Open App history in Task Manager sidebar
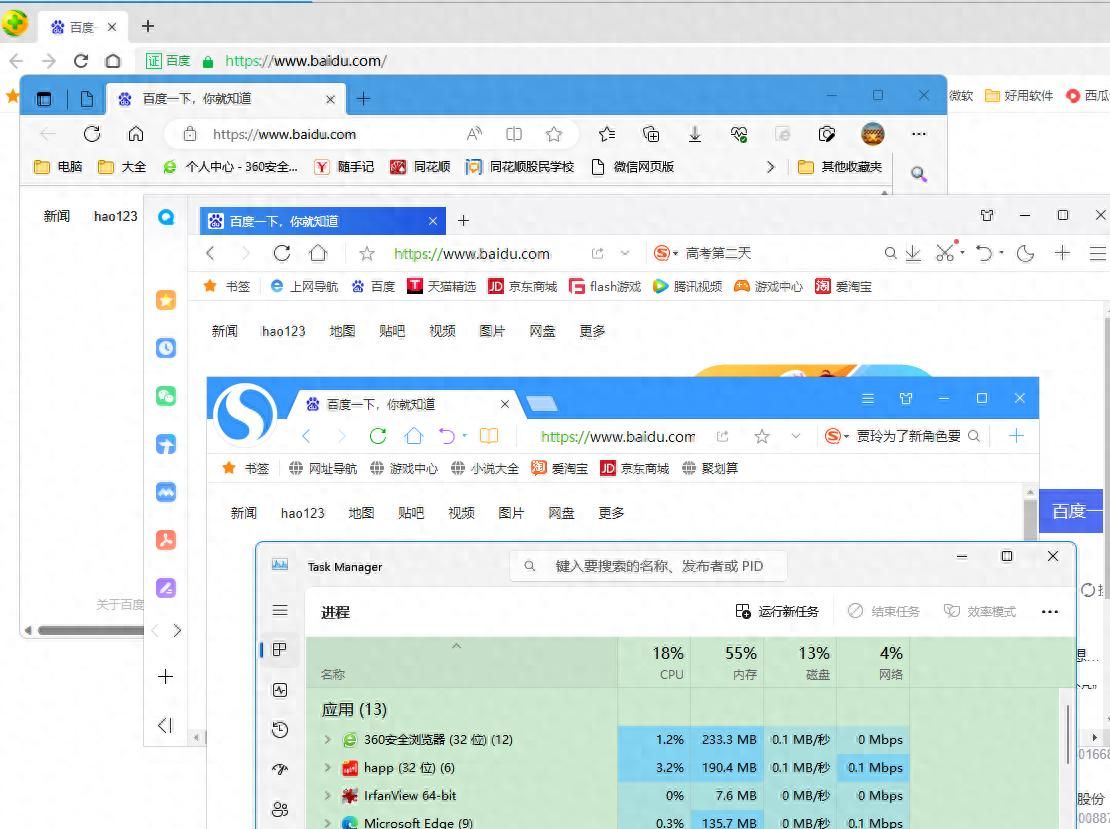Viewport: 1110px width, 829px height. [280, 730]
